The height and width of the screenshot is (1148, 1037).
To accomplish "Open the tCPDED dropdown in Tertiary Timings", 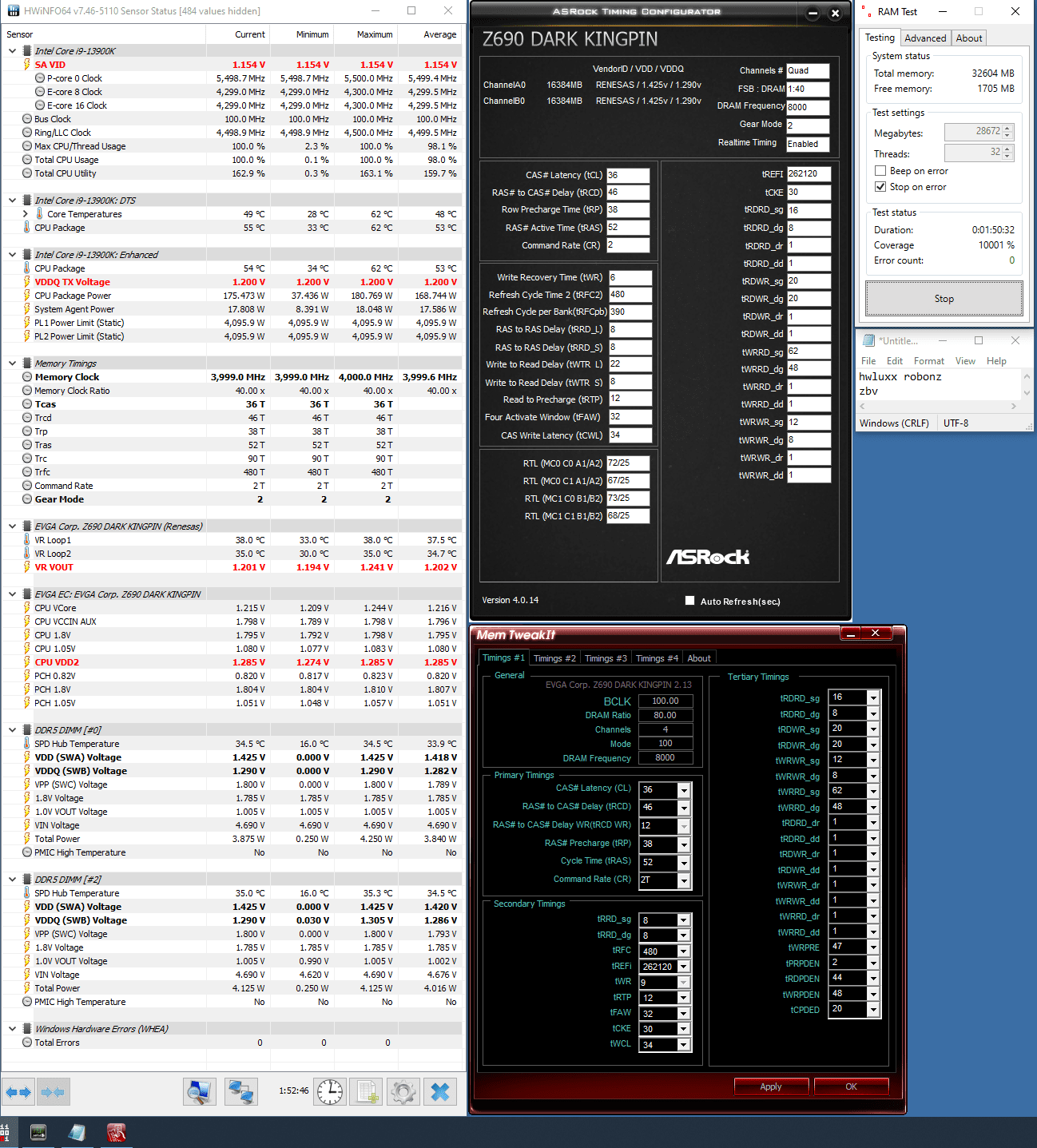I will (x=874, y=1010).
